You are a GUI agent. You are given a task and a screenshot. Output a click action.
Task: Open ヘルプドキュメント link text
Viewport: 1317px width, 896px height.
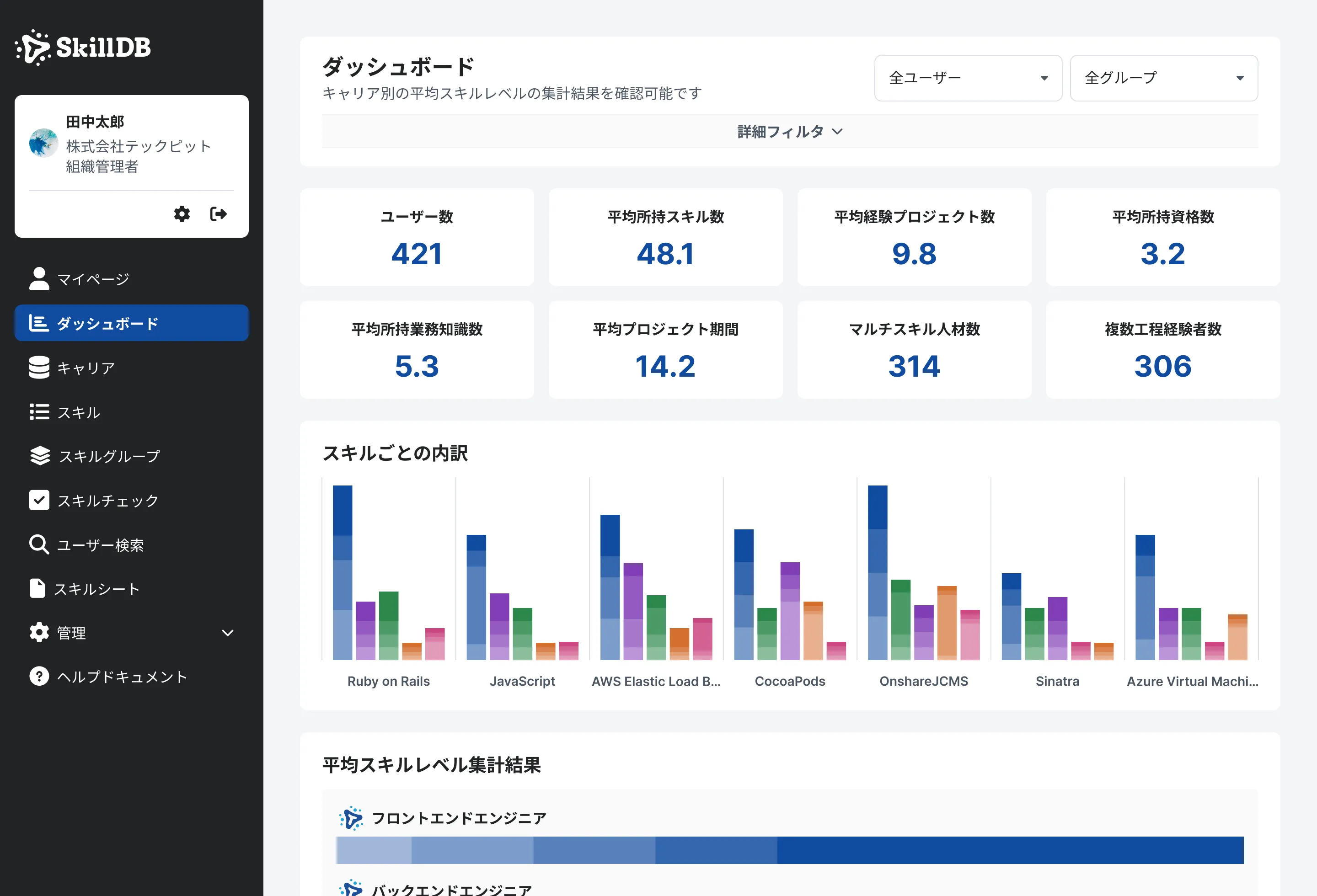tap(122, 677)
